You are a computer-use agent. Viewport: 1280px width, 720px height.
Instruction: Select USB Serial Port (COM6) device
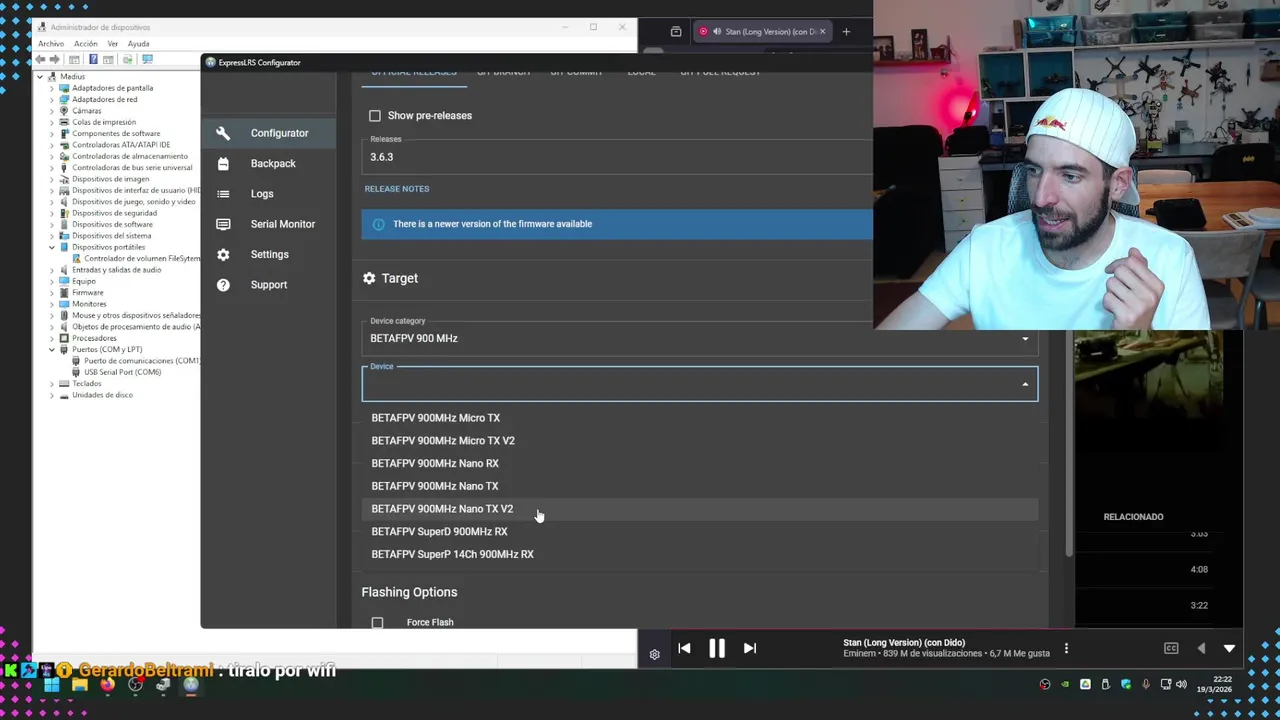tap(122, 372)
